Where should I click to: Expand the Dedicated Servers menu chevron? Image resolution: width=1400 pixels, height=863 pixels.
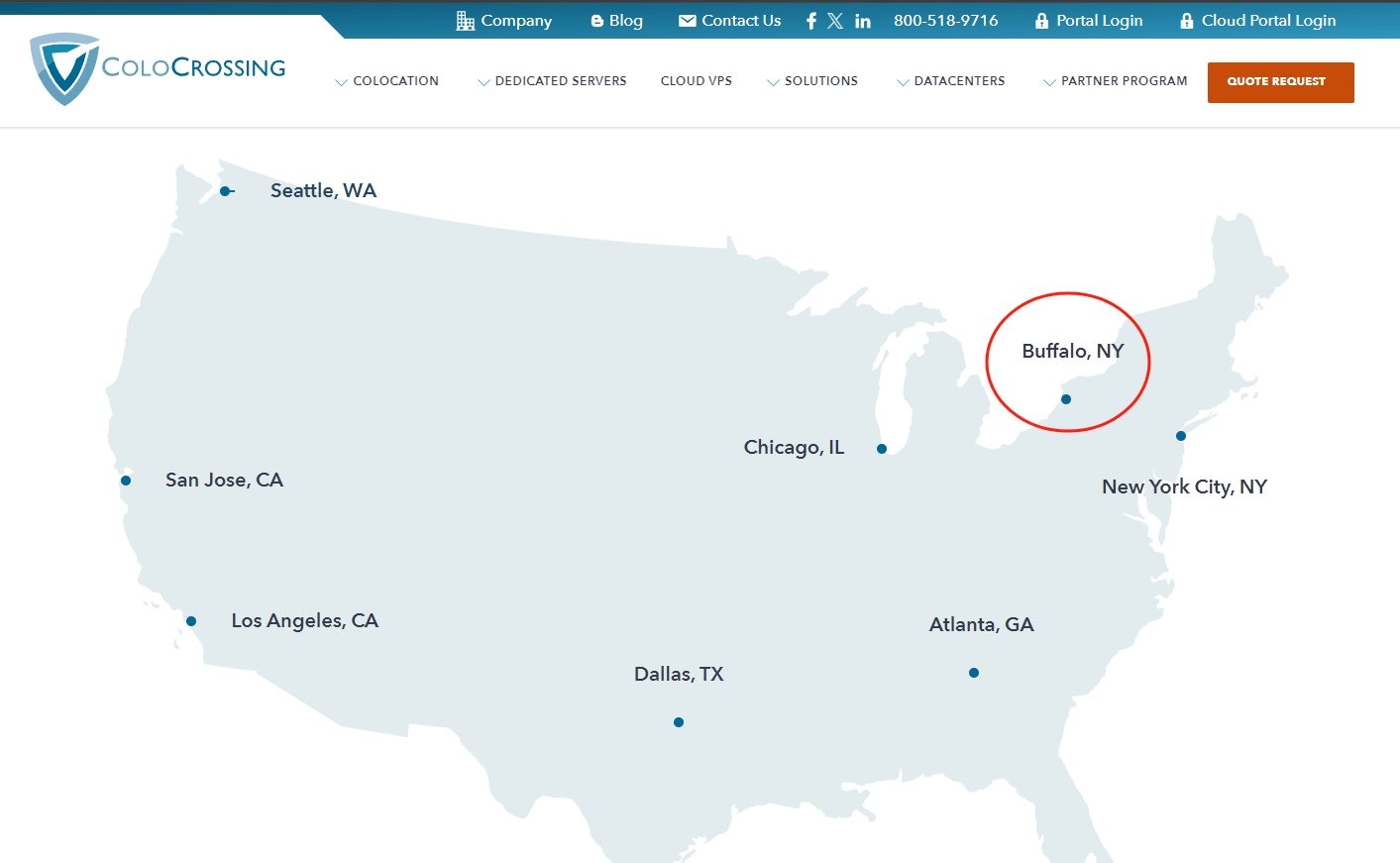pyautogui.click(x=484, y=82)
